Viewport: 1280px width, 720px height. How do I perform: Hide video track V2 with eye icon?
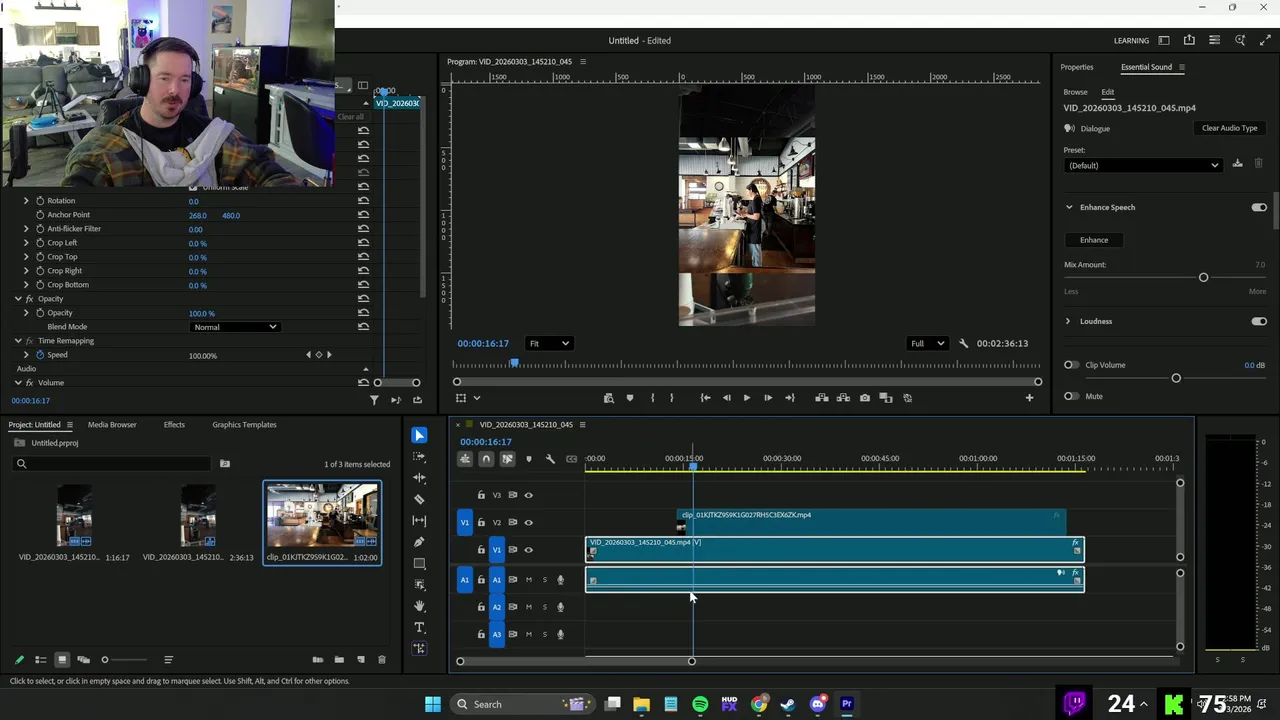[x=529, y=522]
